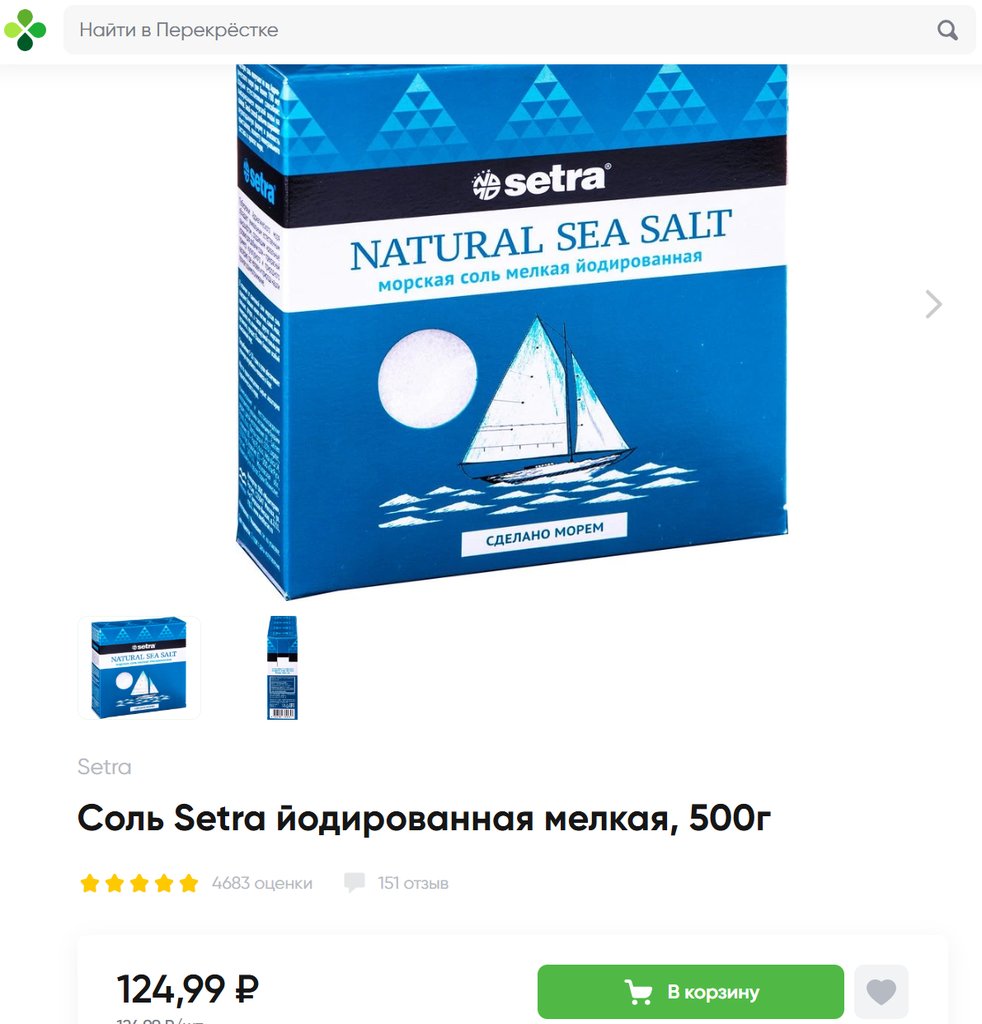982x1024 pixels.
Task: Click the "NATURAL SEA SALT" heading on the package
Action: pos(541,240)
